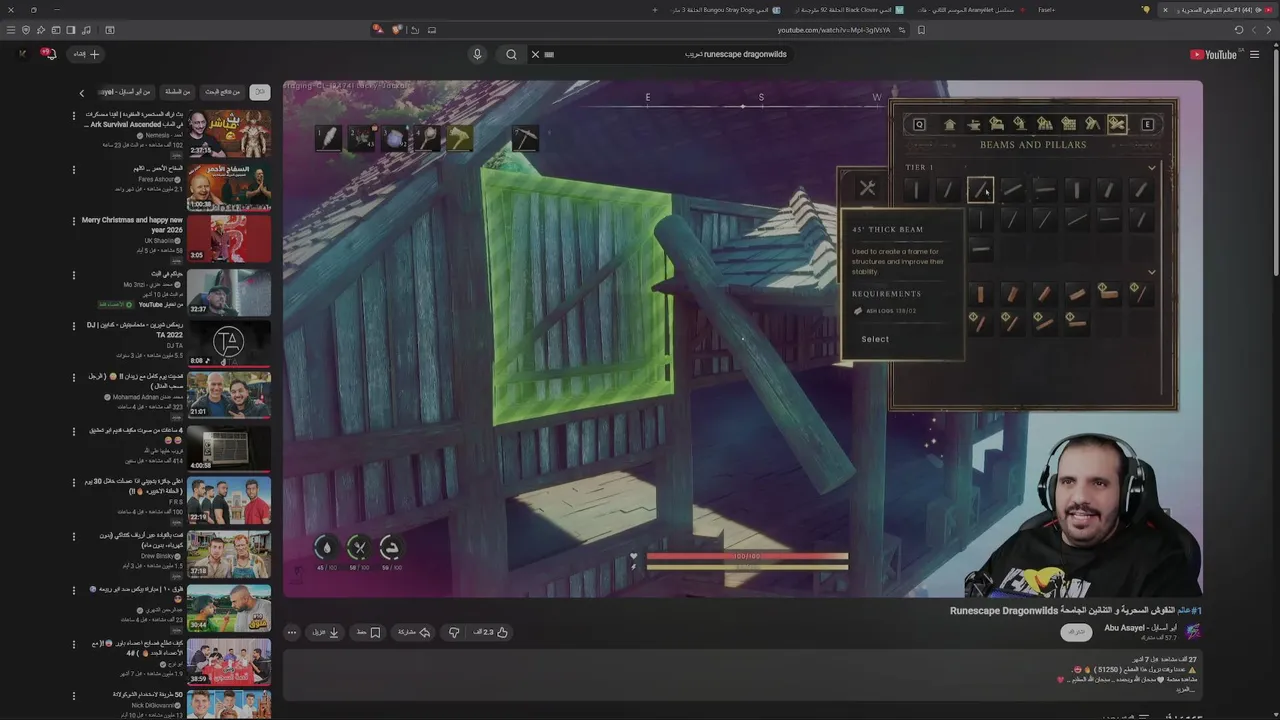Open options menu for DJ TA video
This screenshot has width=1280, height=720.
[x=73, y=326]
